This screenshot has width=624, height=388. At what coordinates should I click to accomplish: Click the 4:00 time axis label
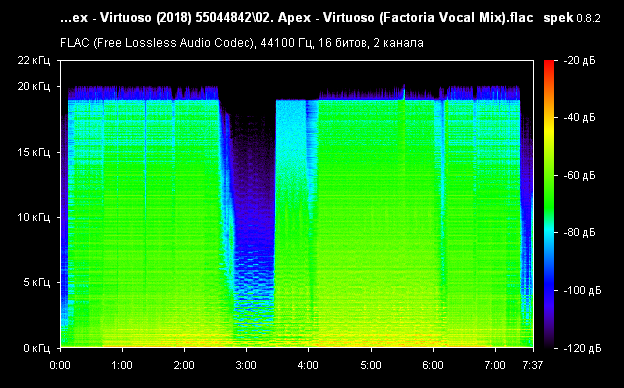pyautogui.click(x=308, y=365)
